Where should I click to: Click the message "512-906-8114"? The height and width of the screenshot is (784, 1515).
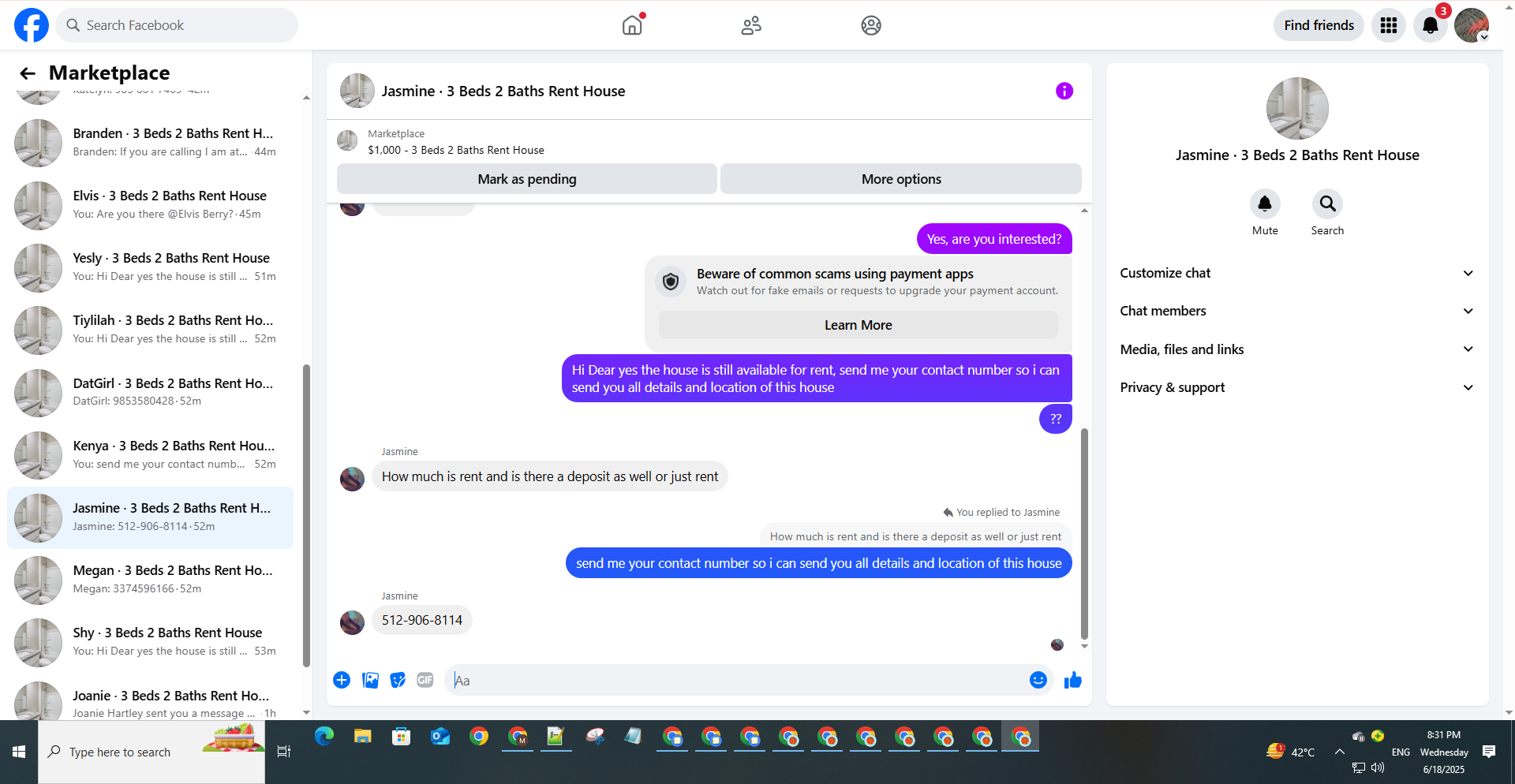[422, 620]
